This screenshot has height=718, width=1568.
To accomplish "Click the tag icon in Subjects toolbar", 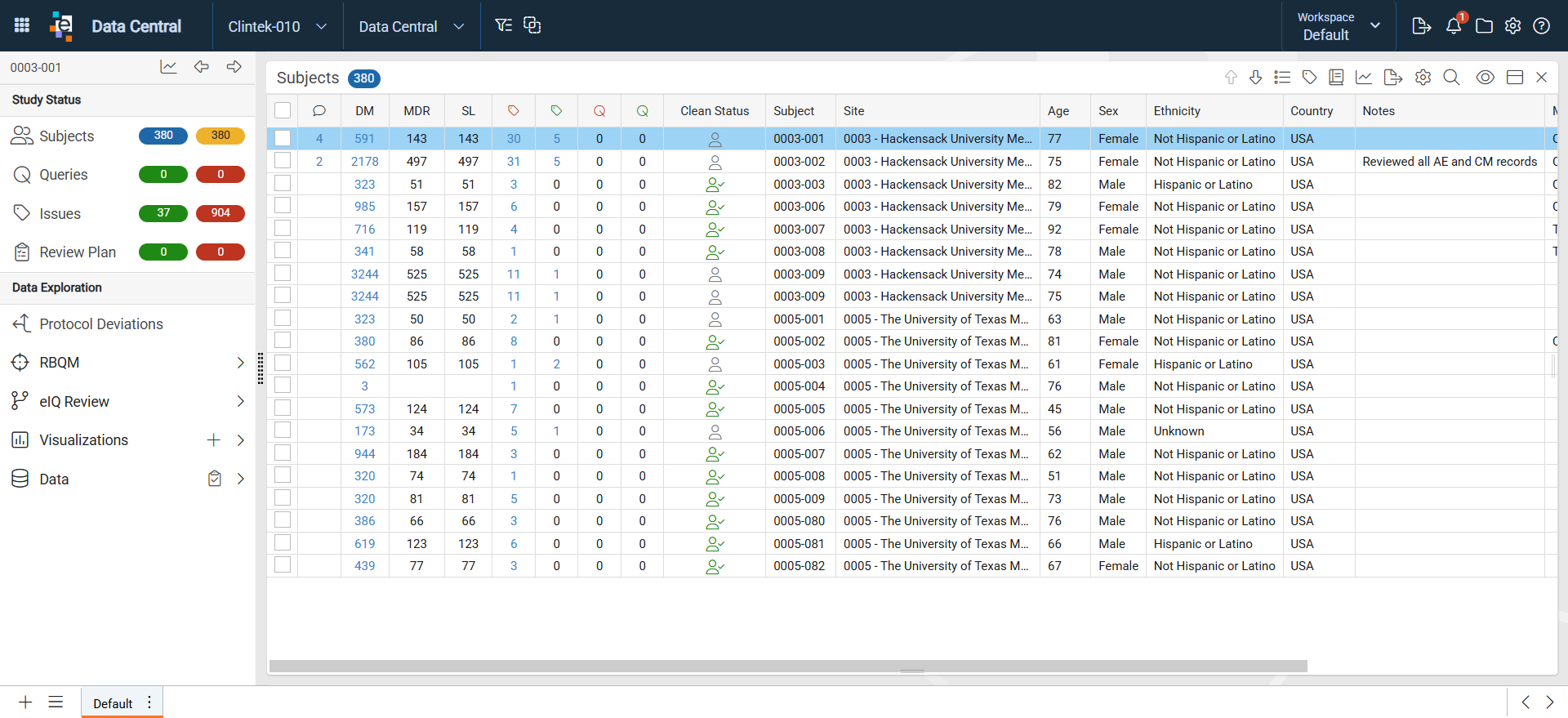I will click(x=1309, y=78).
